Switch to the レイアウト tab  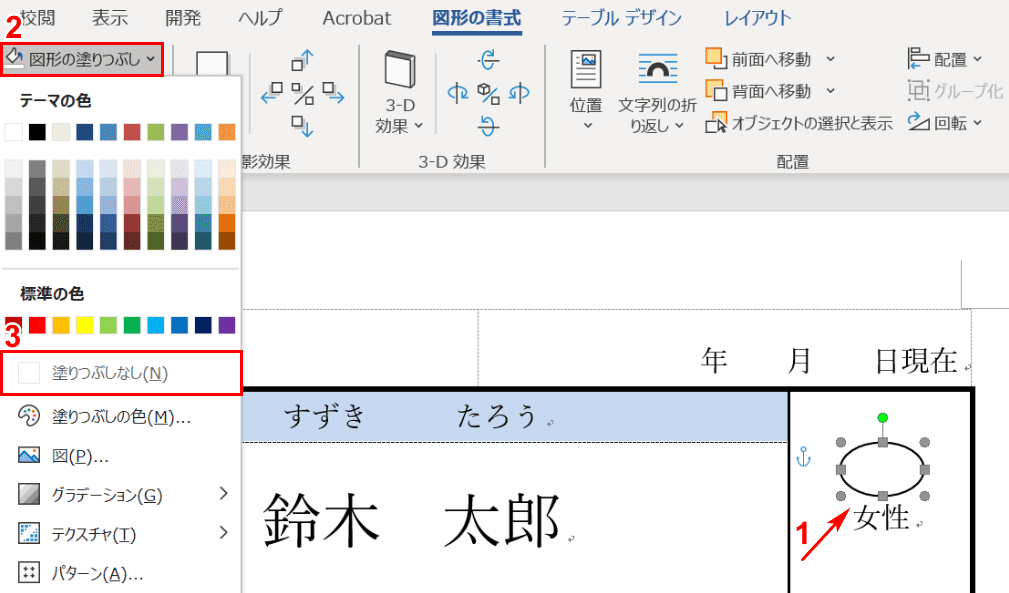pyautogui.click(x=757, y=18)
